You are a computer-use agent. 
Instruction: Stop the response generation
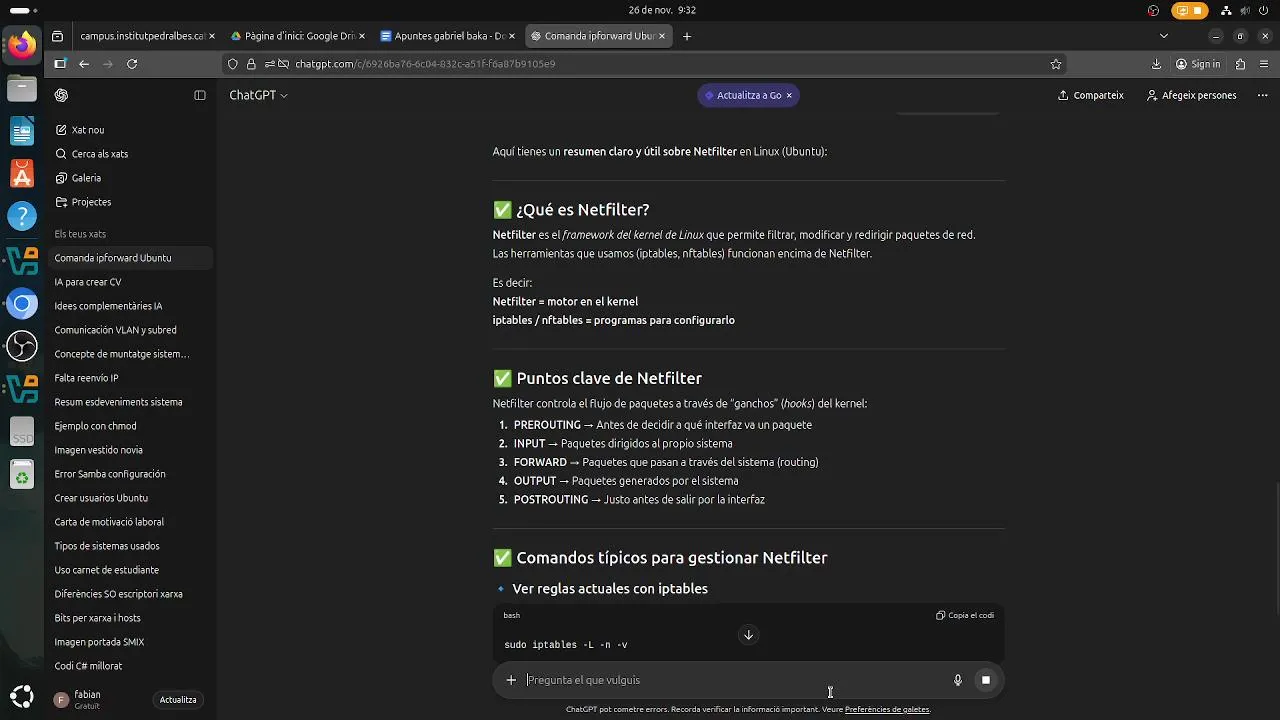tap(985, 680)
